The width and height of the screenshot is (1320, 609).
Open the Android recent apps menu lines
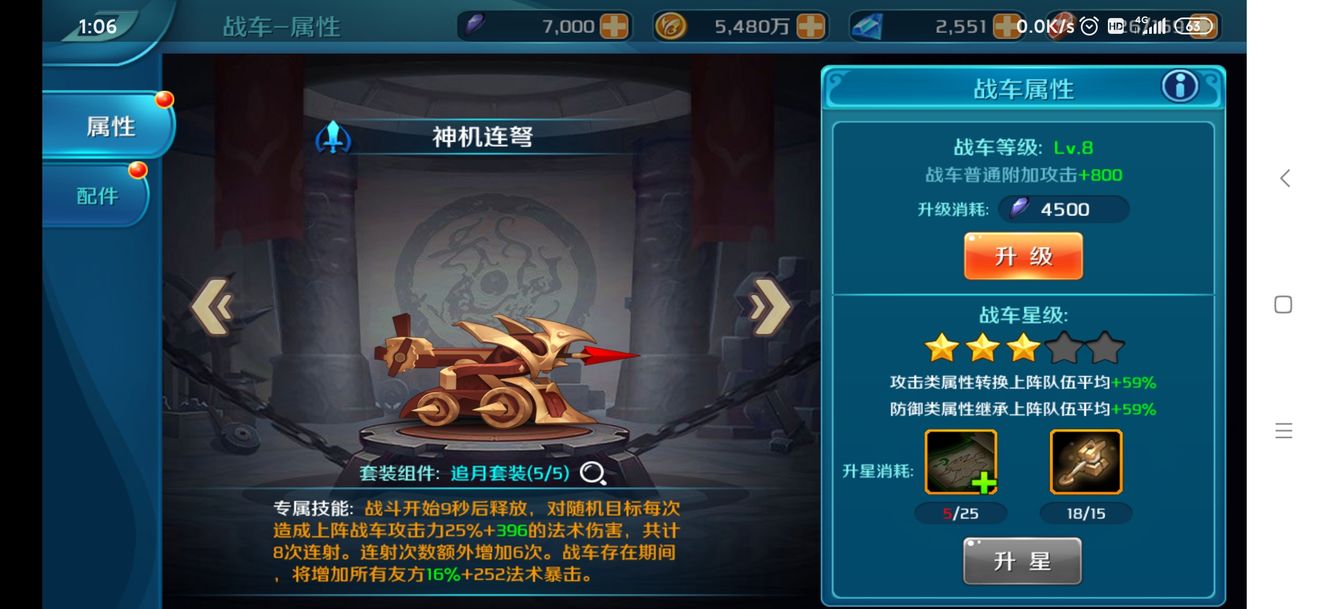click(x=1284, y=431)
